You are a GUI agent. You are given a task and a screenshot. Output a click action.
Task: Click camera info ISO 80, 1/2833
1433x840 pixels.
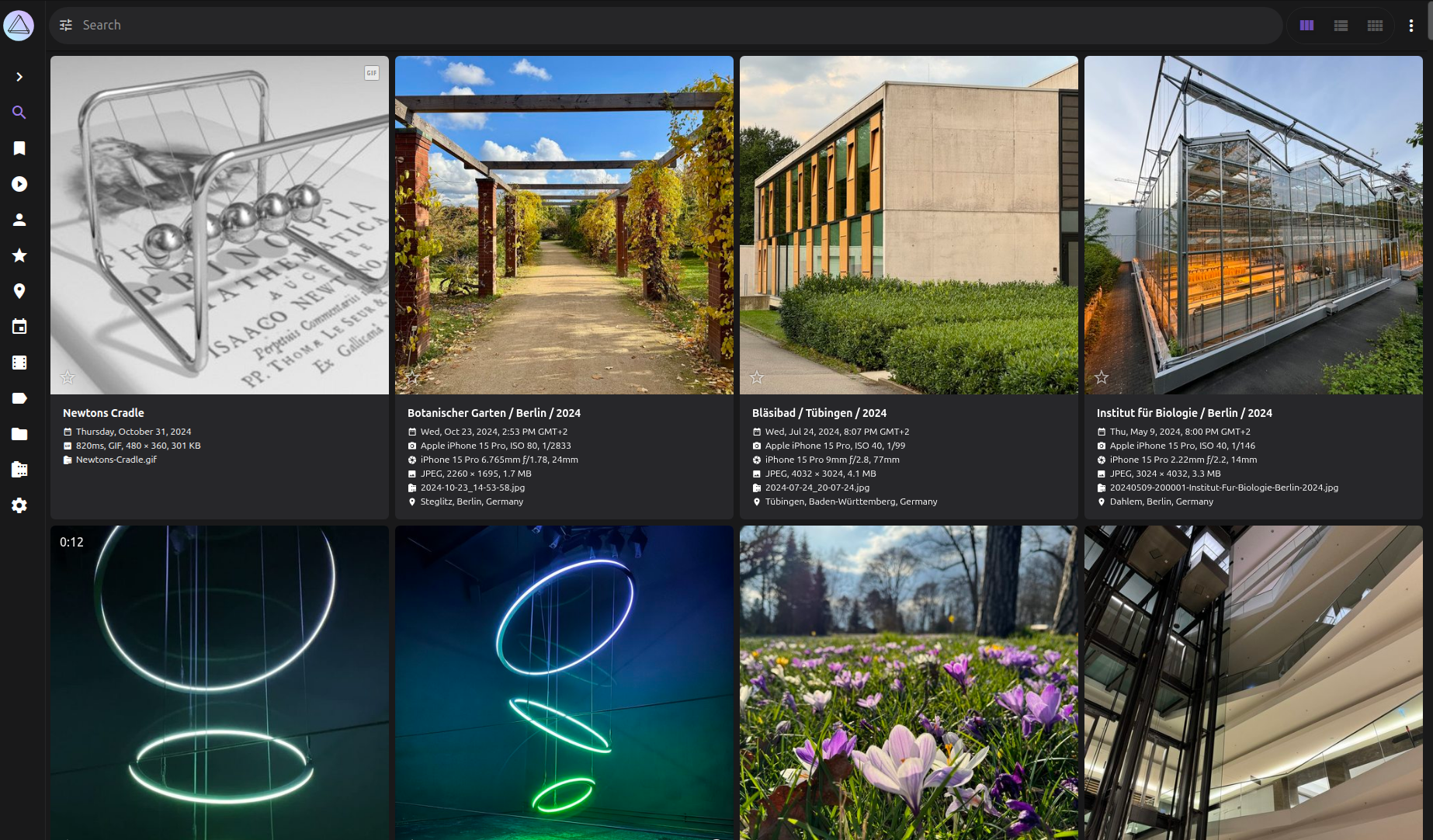click(x=495, y=446)
